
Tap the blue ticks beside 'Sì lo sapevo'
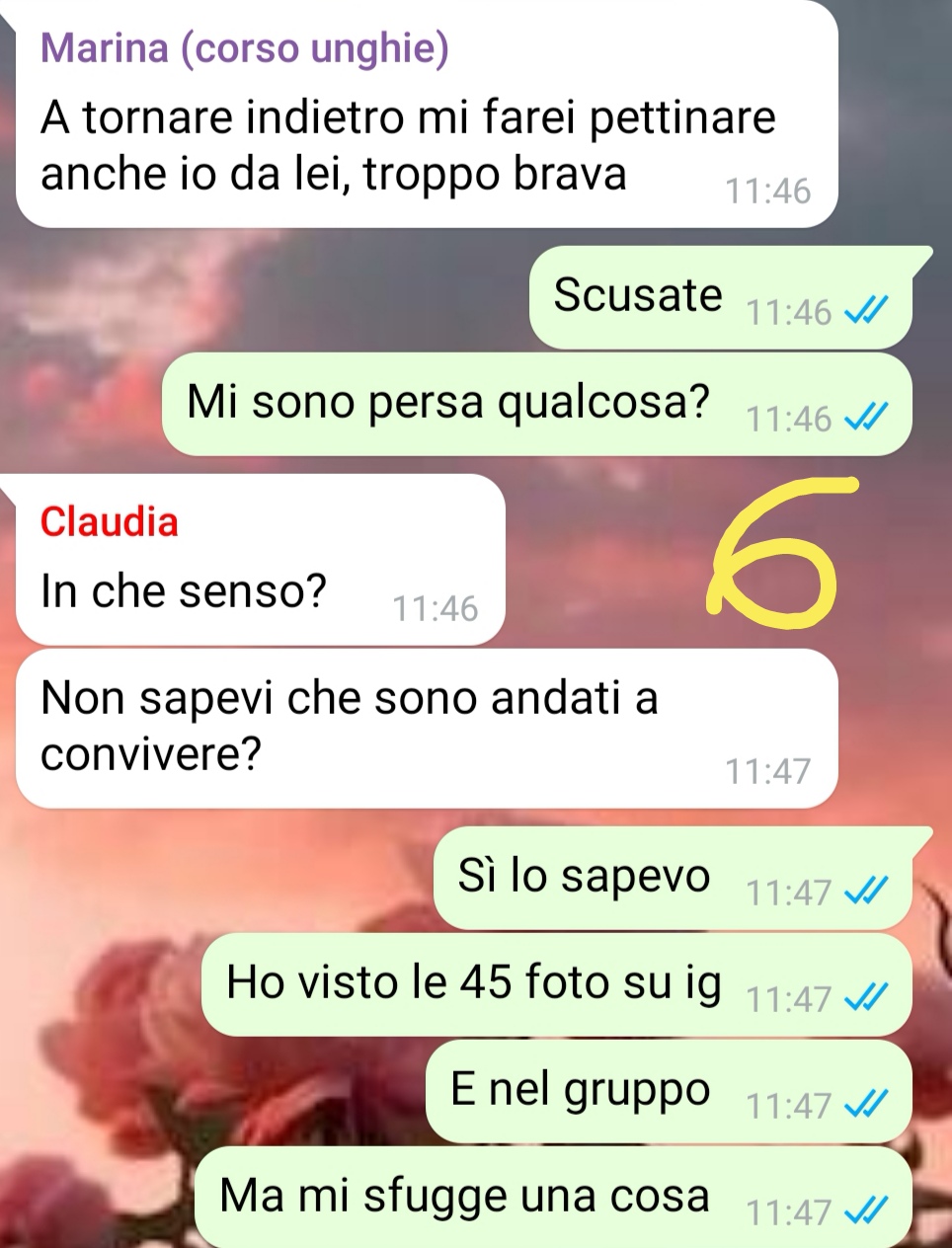(x=867, y=893)
